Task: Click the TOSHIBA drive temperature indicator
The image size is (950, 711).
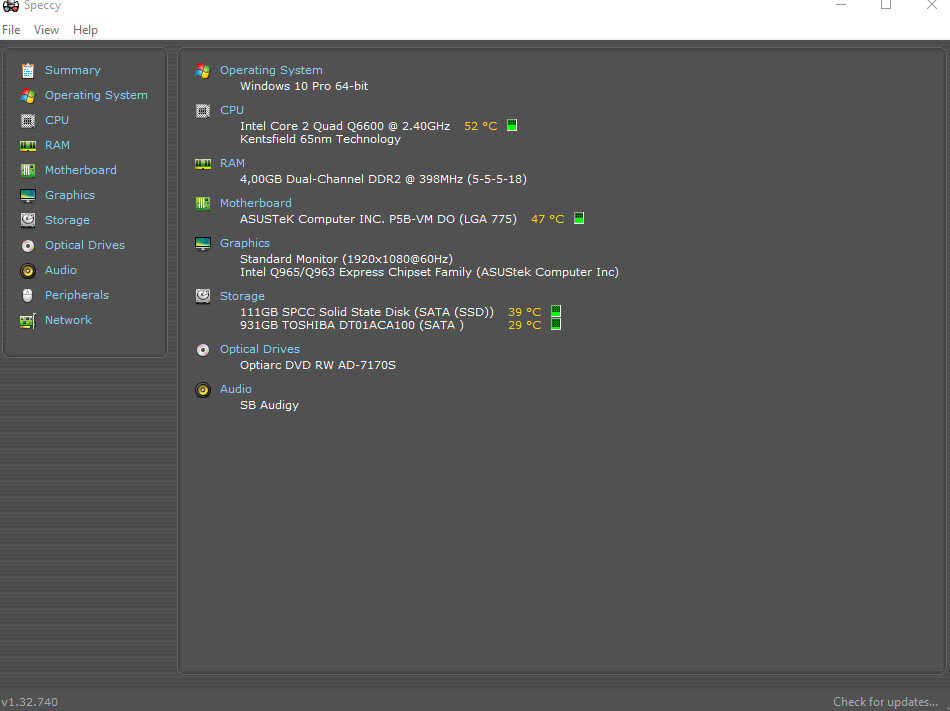Action: [556, 325]
